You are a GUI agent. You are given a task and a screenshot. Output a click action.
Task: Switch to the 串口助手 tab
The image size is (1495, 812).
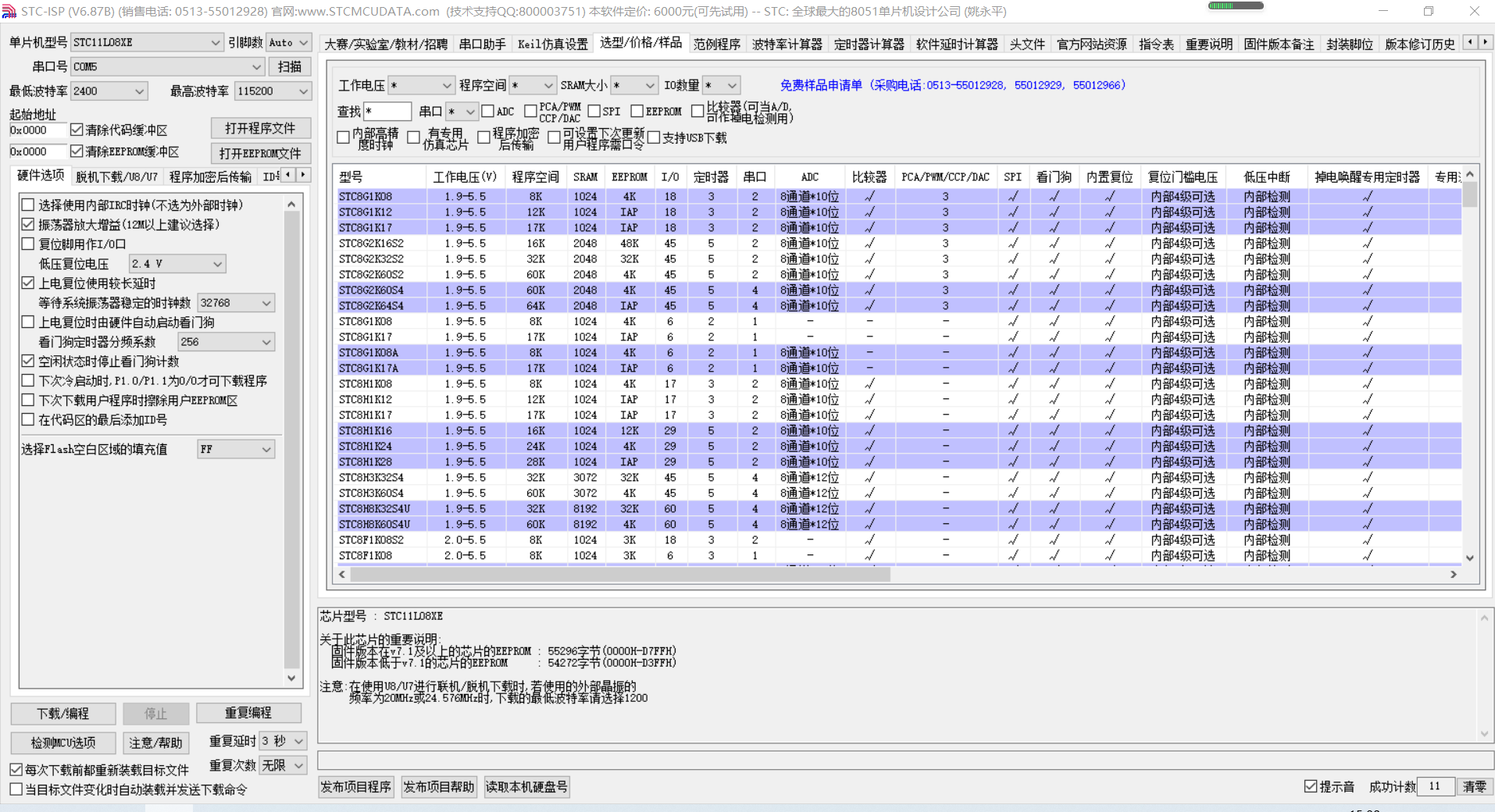[483, 44]
